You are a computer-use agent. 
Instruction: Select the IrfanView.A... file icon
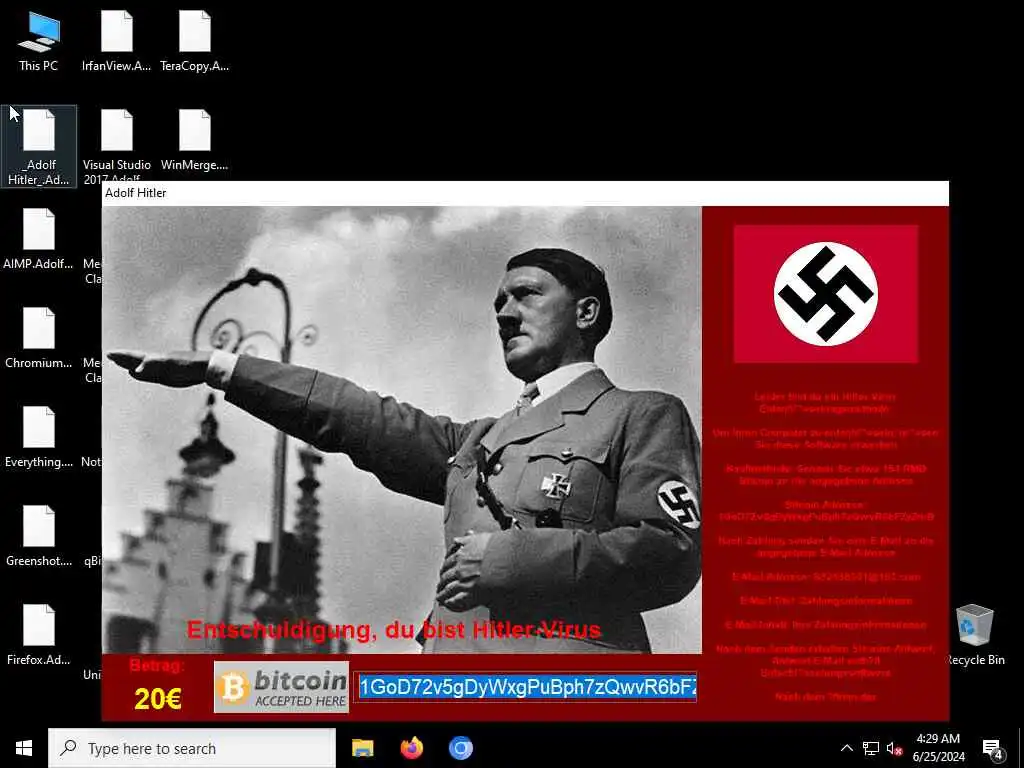(116, 40)
